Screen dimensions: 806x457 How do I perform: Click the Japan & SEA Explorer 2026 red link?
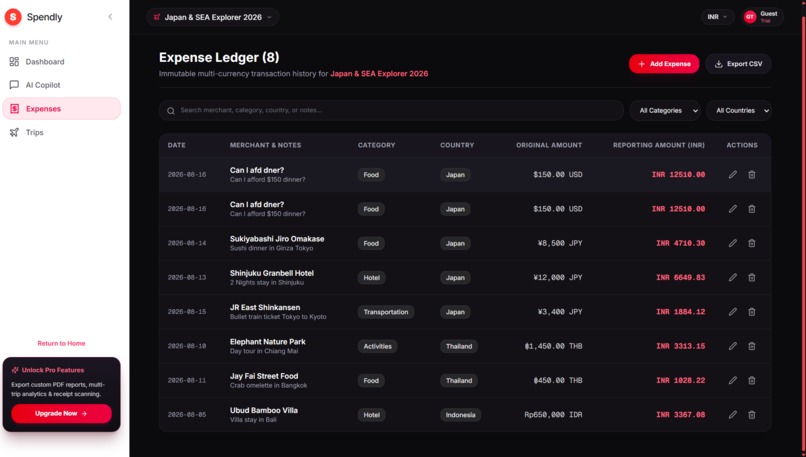(379, 74)
